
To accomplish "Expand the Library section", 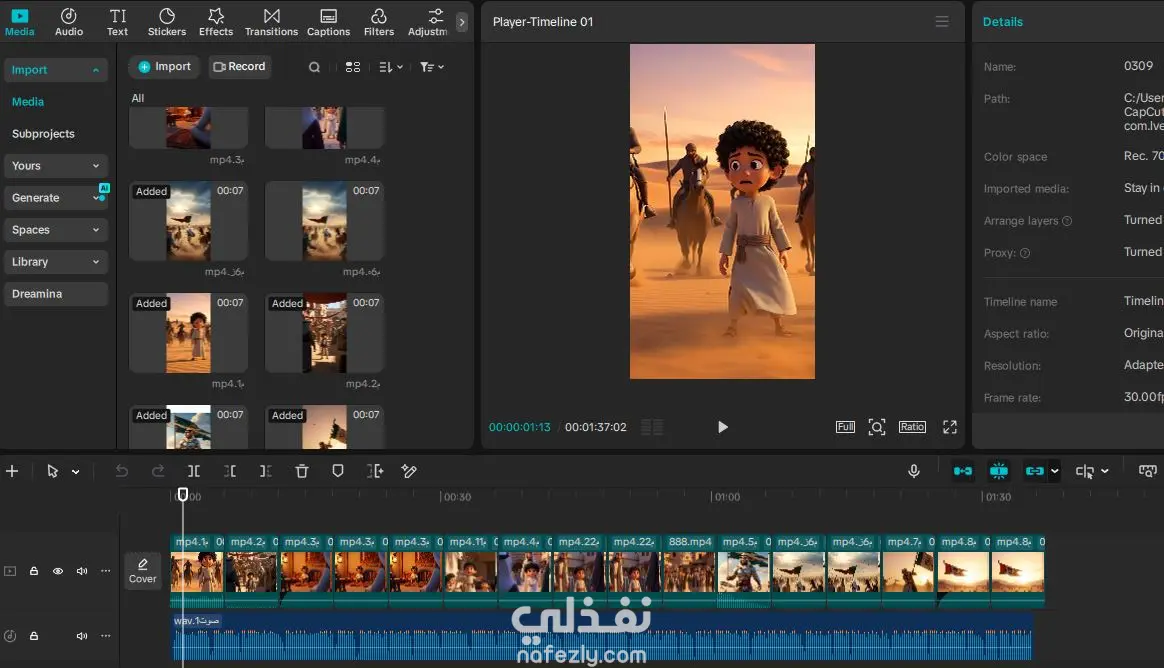I will click(x=56, y=261).
